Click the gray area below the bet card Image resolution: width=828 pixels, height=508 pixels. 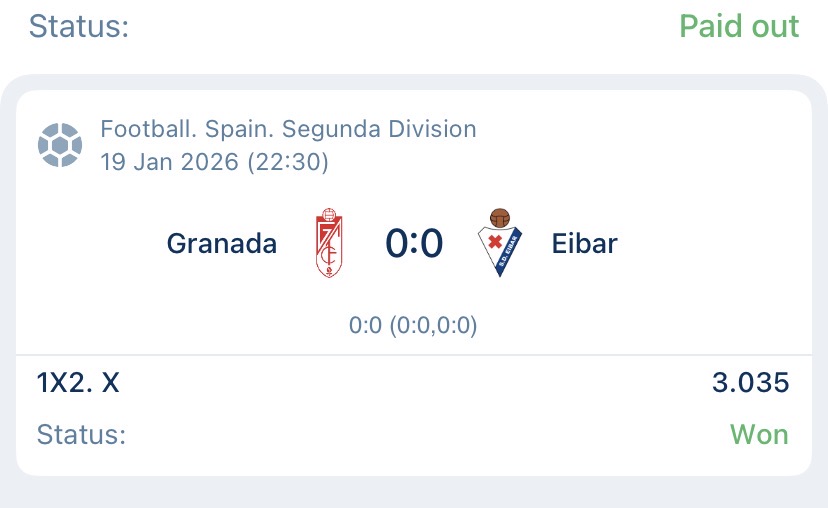(414, 493)
